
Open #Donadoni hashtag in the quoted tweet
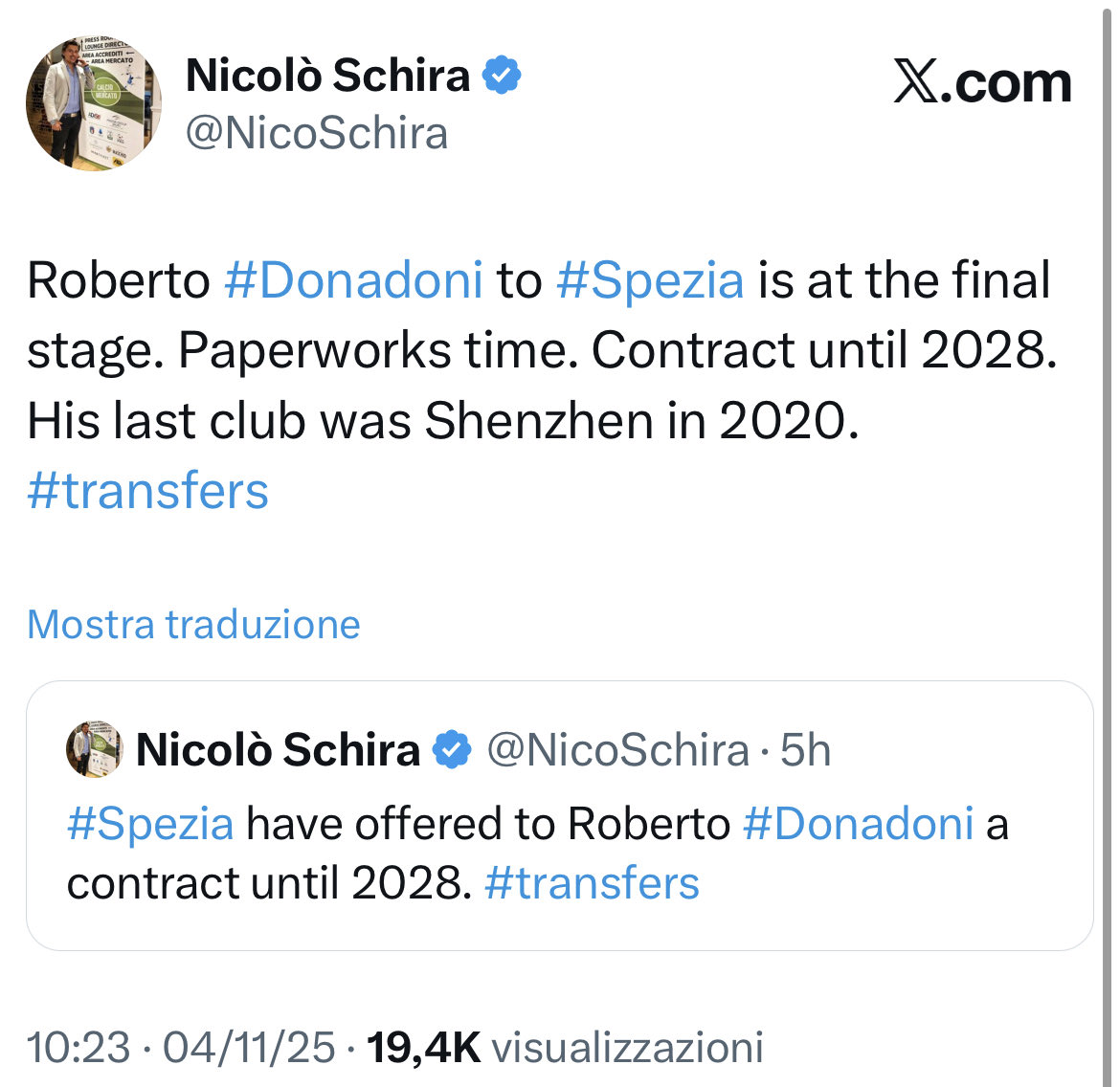pos(858,824)
